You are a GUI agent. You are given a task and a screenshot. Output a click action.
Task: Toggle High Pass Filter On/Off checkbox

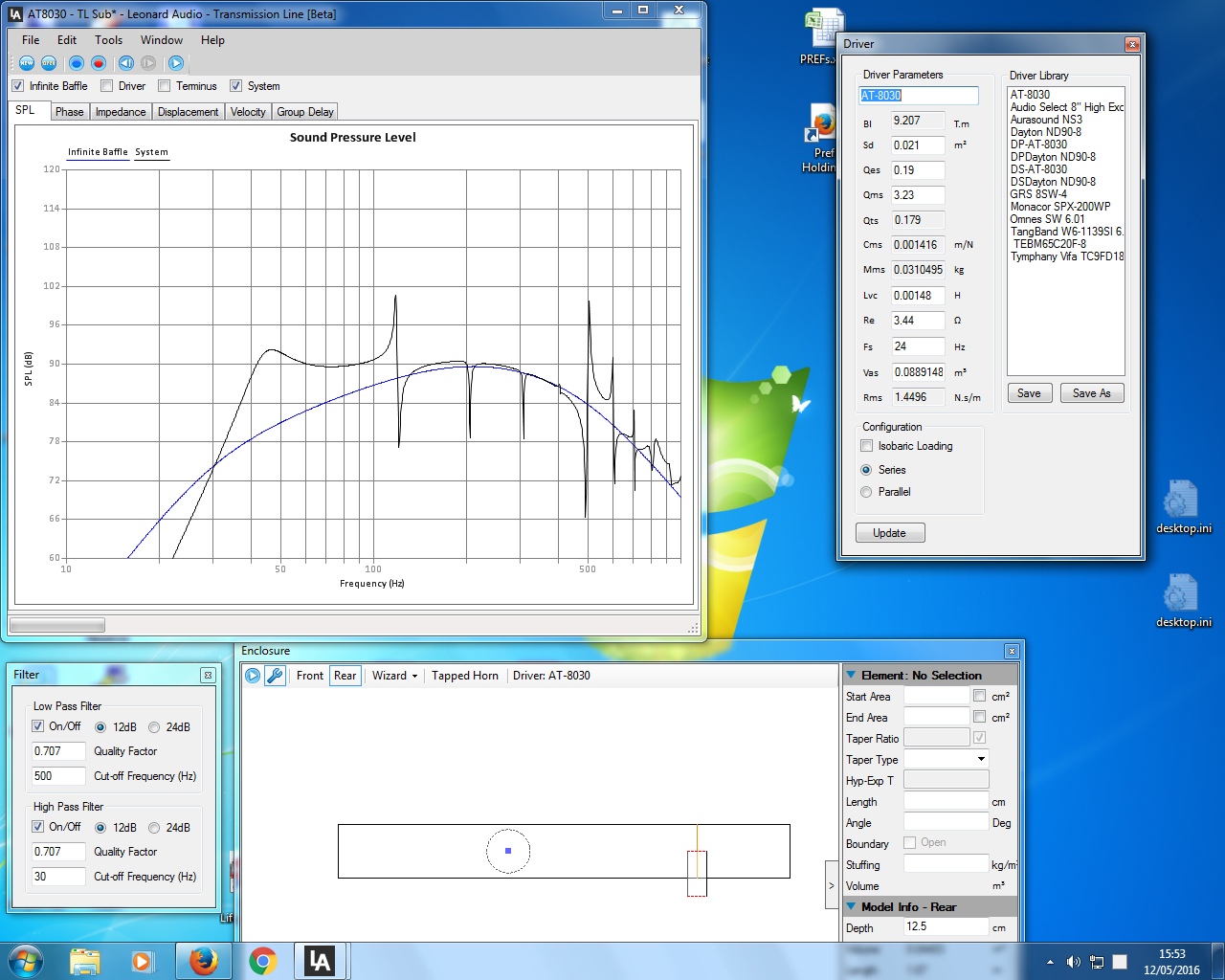tap(38, 827)
